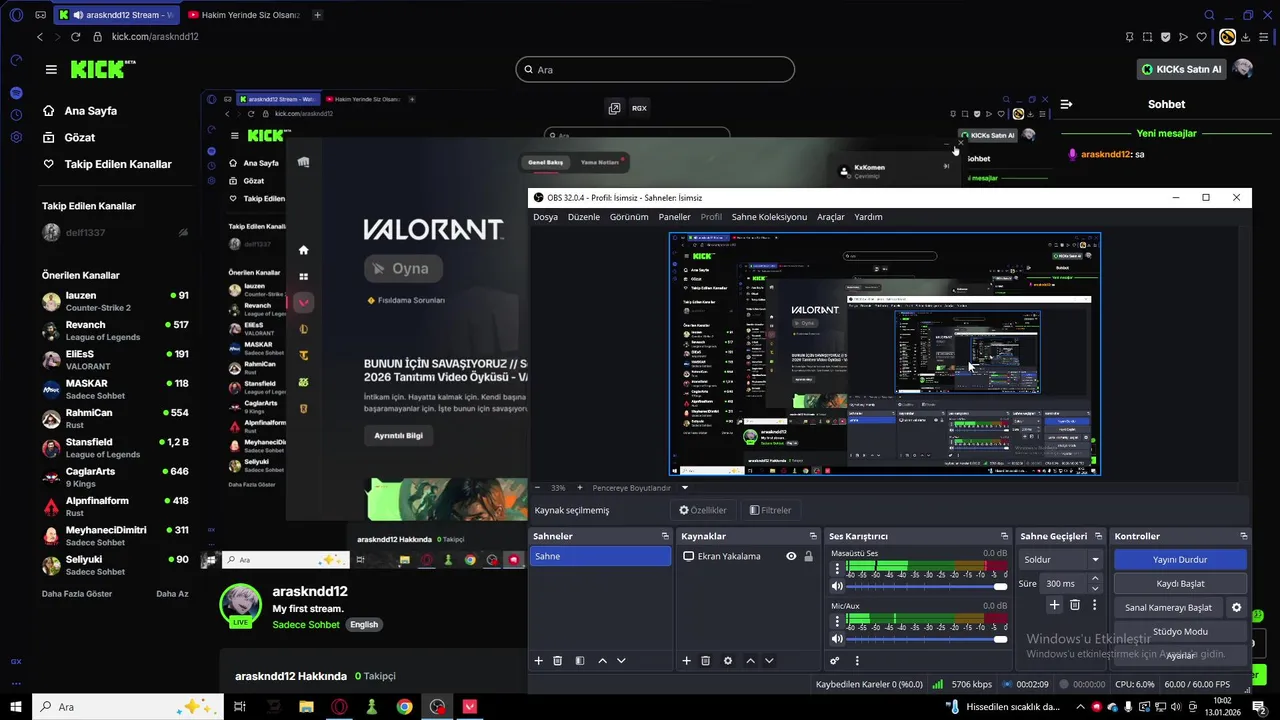Undock the Kaynaklar panel
This screenshot has height=720, width=1280.
[x=814, y=537]
